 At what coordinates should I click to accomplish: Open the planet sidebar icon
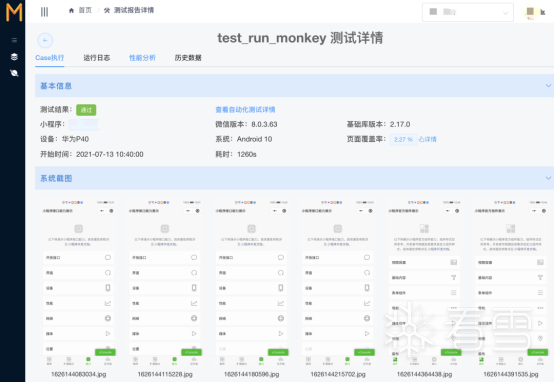[14, 73]
